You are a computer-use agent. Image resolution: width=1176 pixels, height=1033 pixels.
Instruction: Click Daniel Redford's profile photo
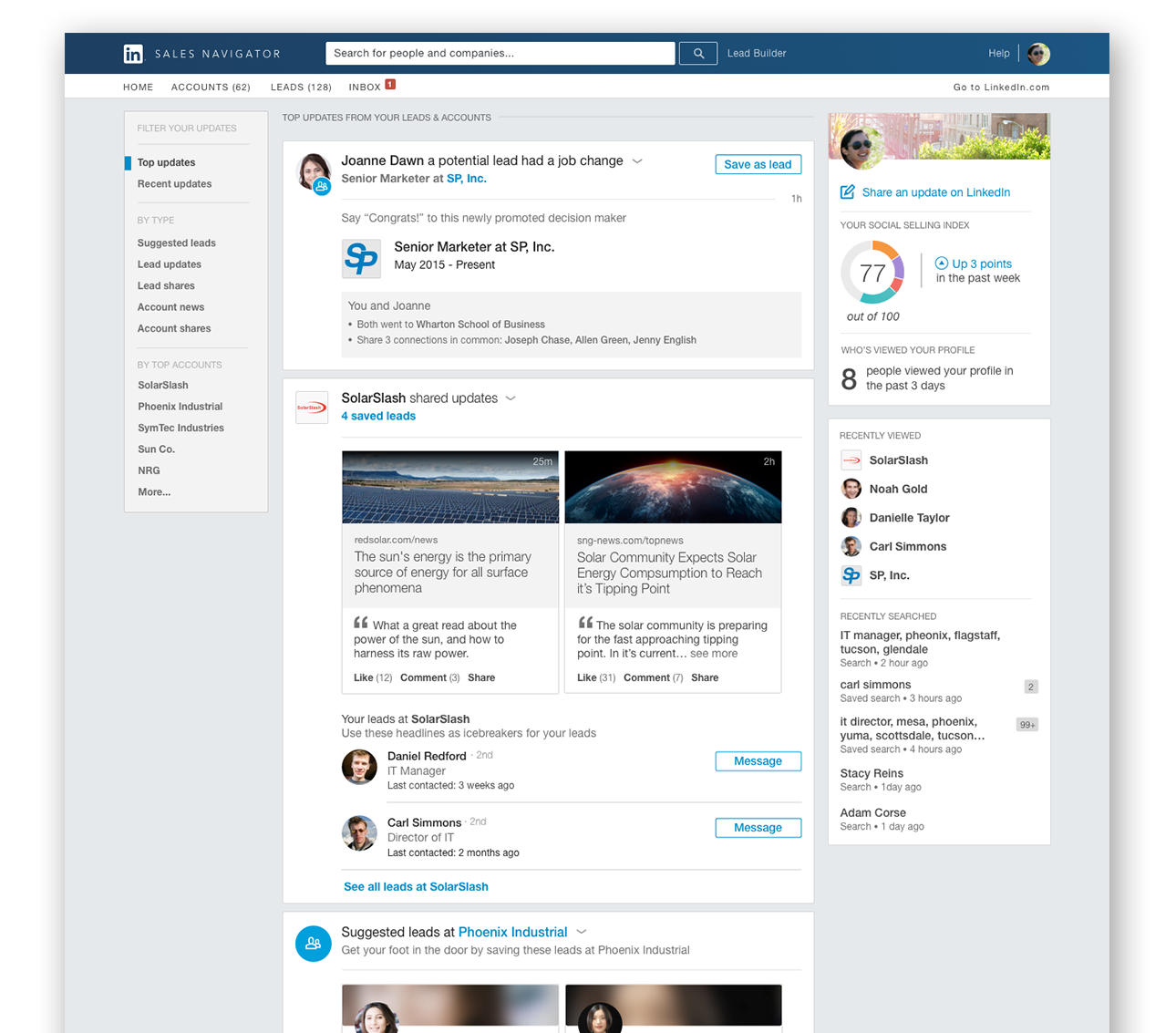pyautogui.click(x=359, y=767)
